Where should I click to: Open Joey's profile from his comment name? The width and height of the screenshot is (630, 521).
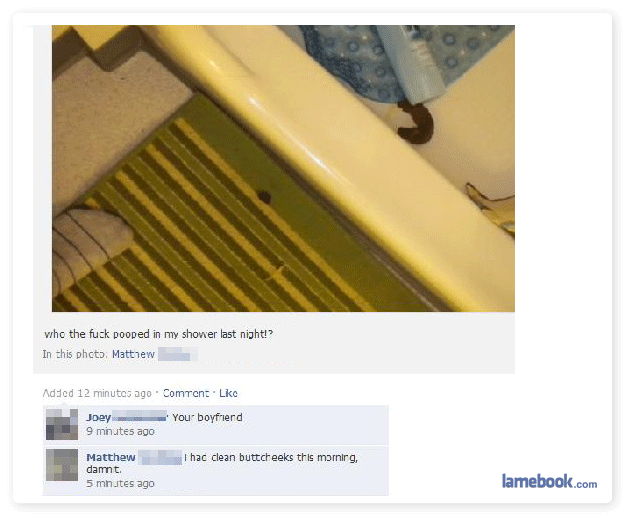pyautogui.click(x=98, y=417)
